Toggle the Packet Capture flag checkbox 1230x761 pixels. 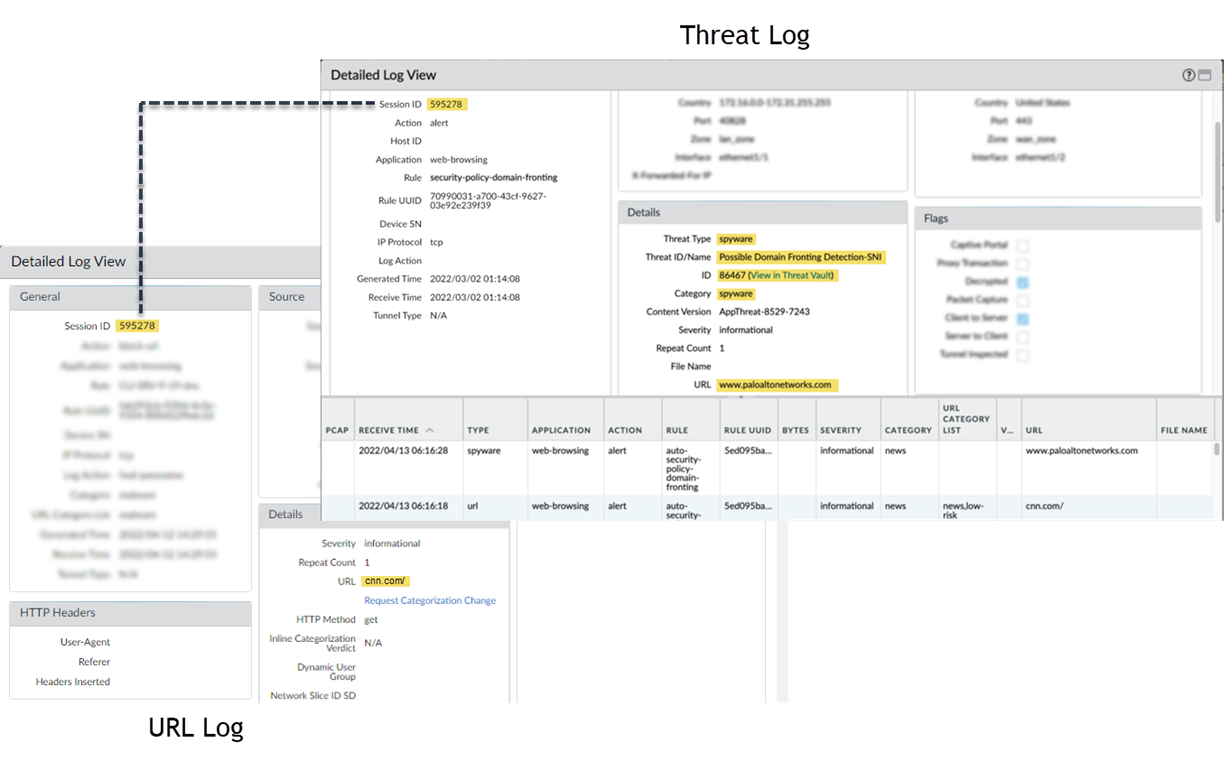pyautogui.click(x=1022, y=300)
